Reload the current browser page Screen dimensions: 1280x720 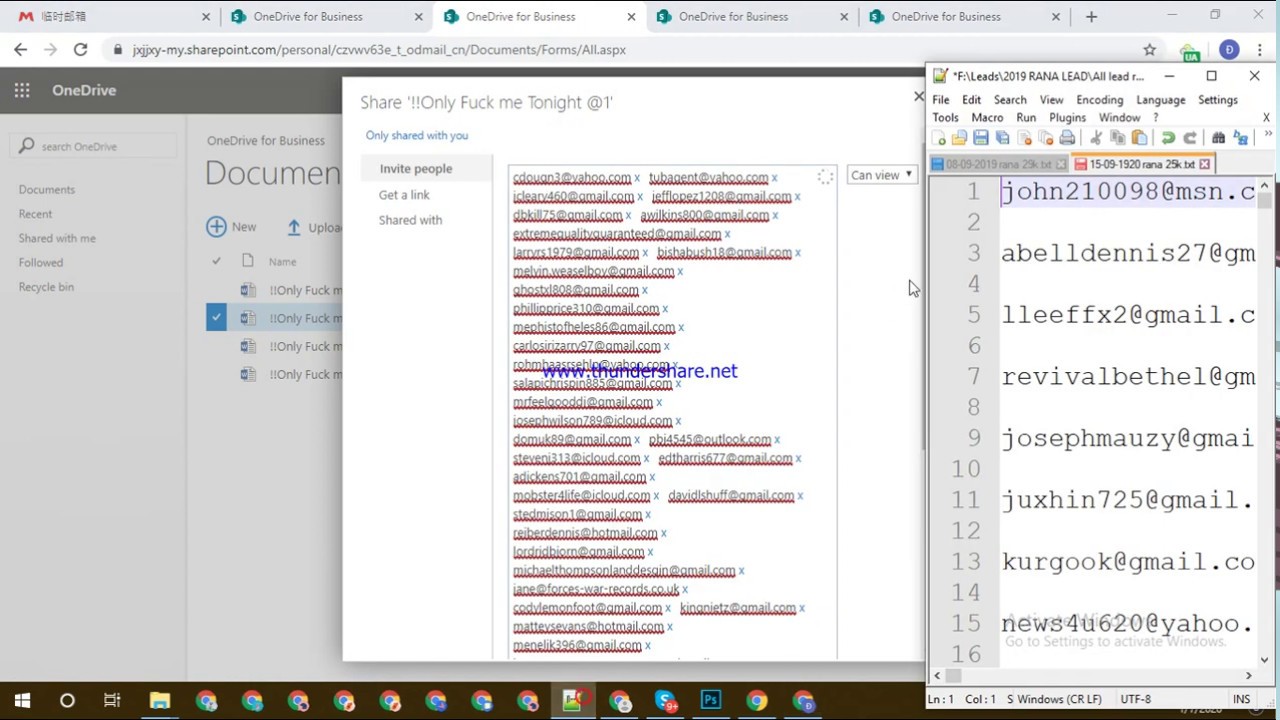click(x=80, y=49)
